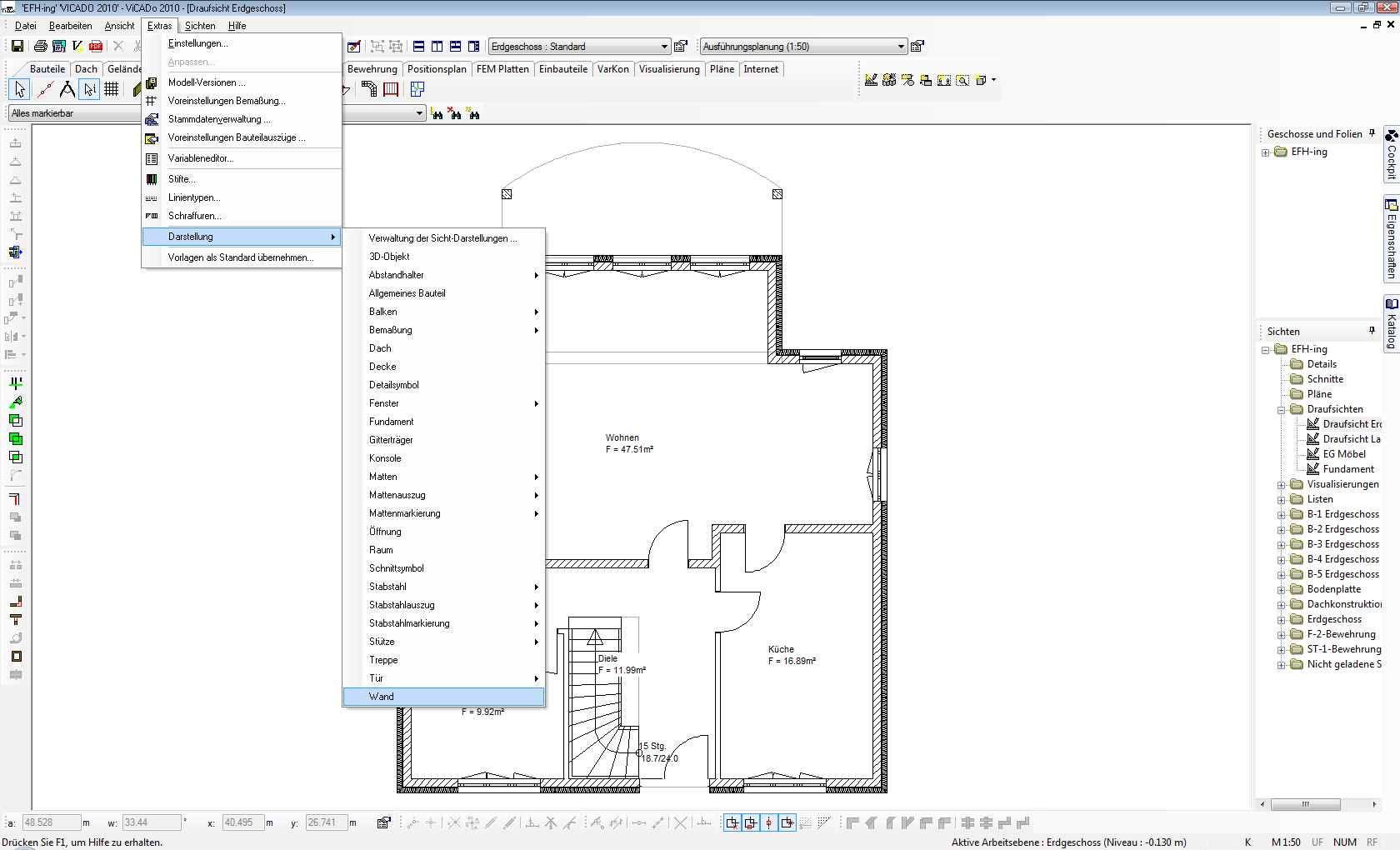The height and width of the screenshot is (850, 1400).
Task: Open dropdown arrow beside 3D view icon
Action: click(x=993, y=80)
